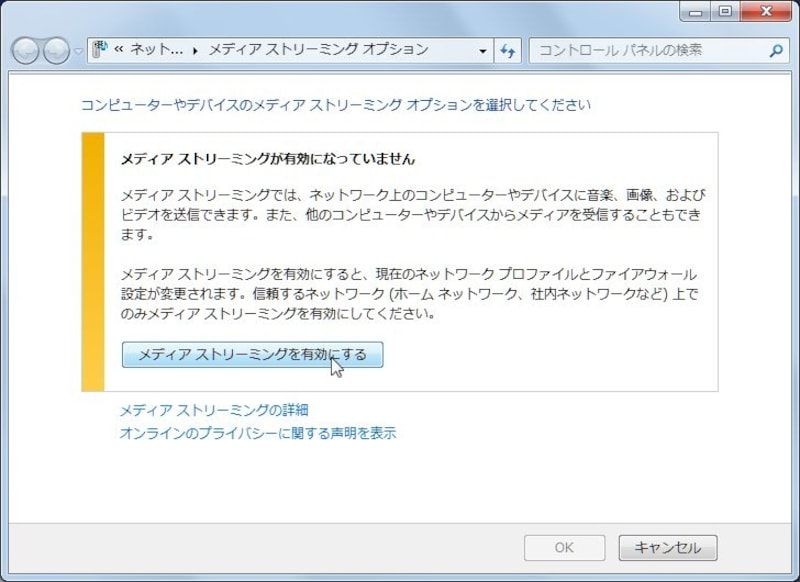Expand the « breadcrumb overflow chevron

[119, 50]
